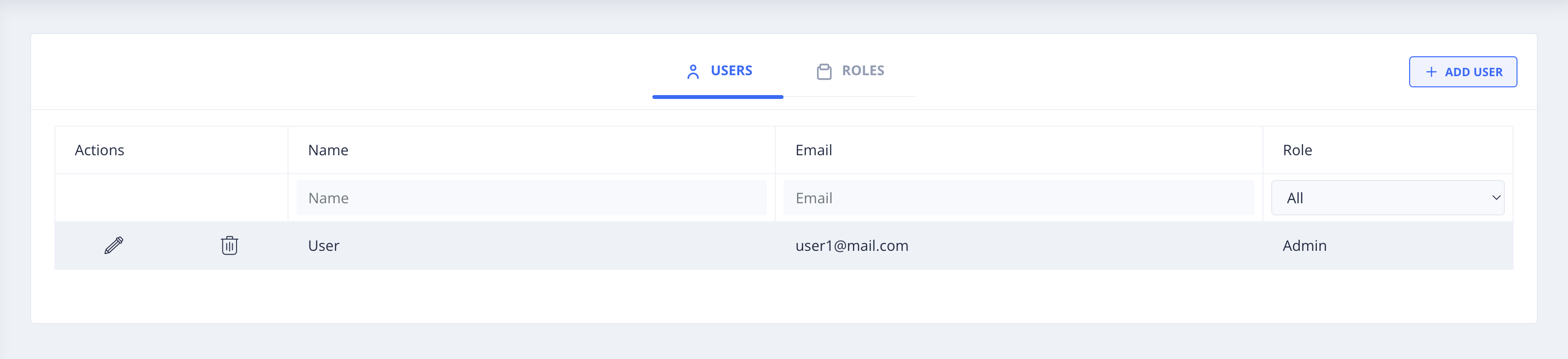Click the person icon on Users tab
Image resolution: width=1568 pixels, height=359 pixels.
(x=693, y=72)
